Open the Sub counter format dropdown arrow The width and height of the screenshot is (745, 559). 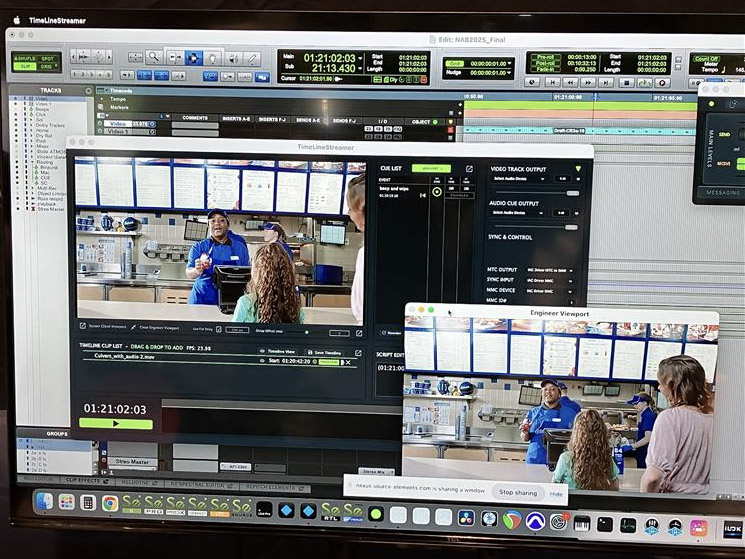click(361, 69)
